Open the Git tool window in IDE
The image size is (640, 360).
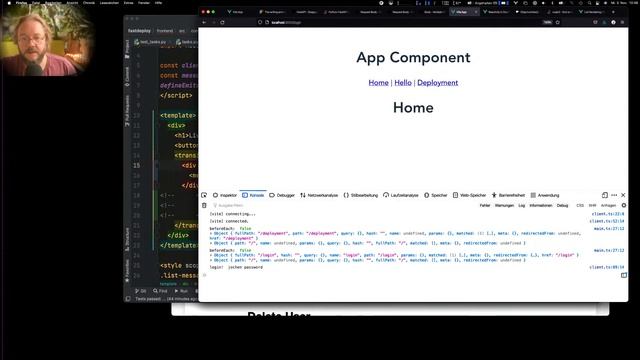click(140, 291)
